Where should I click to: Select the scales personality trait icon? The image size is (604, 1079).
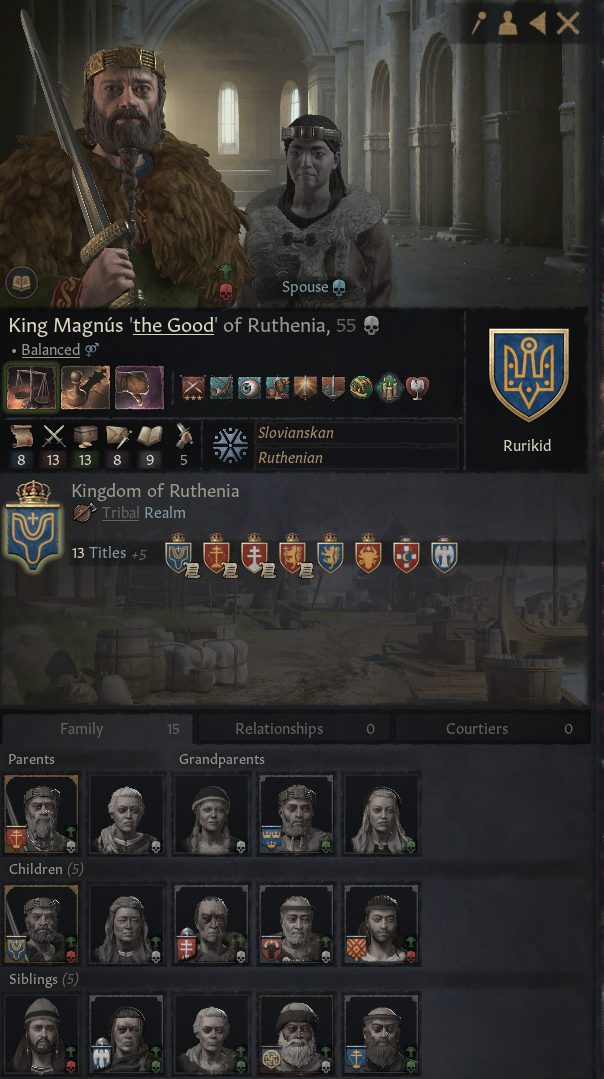pos(32,387)
